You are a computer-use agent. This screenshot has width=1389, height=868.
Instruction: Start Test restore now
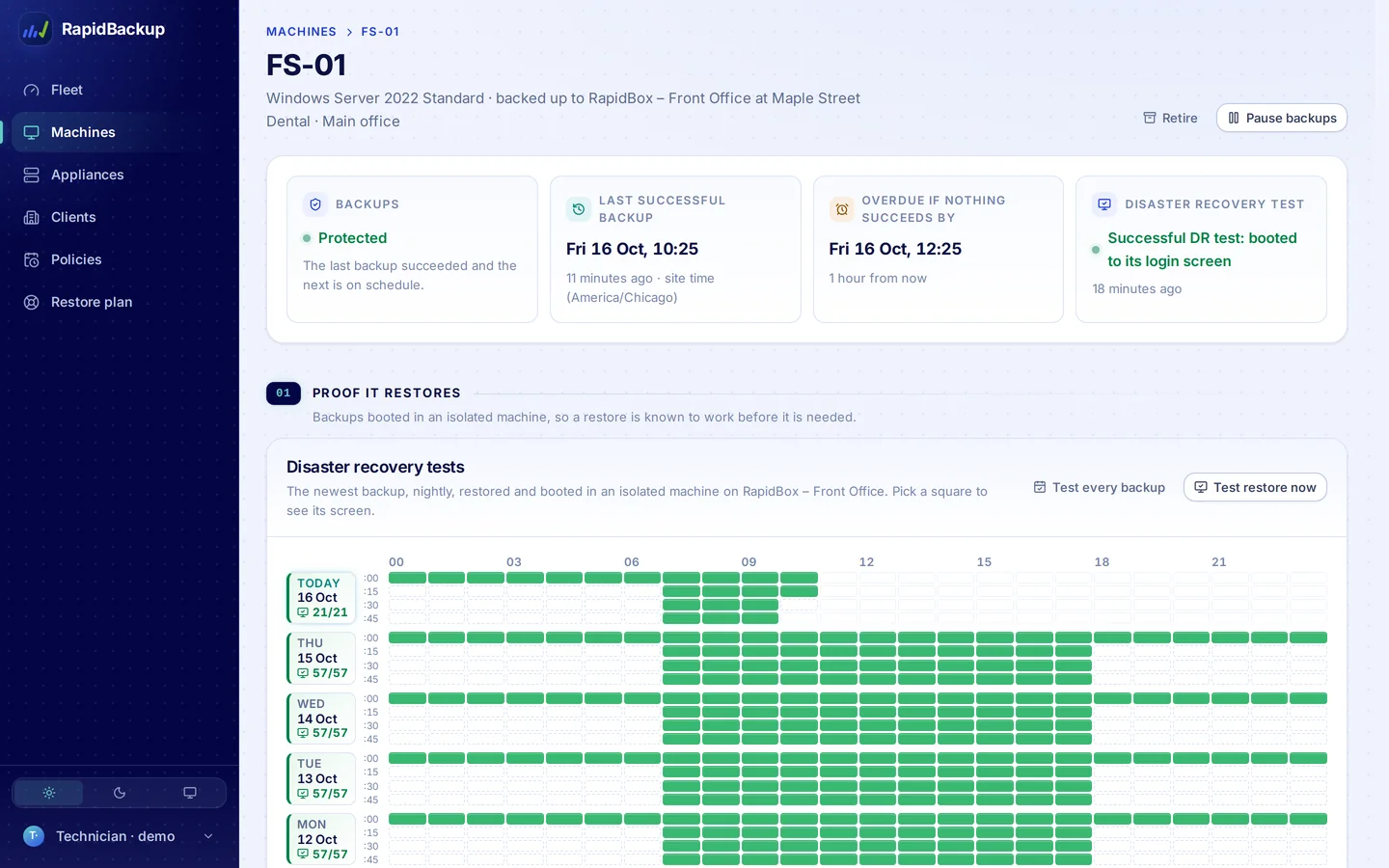point(1255,488)
